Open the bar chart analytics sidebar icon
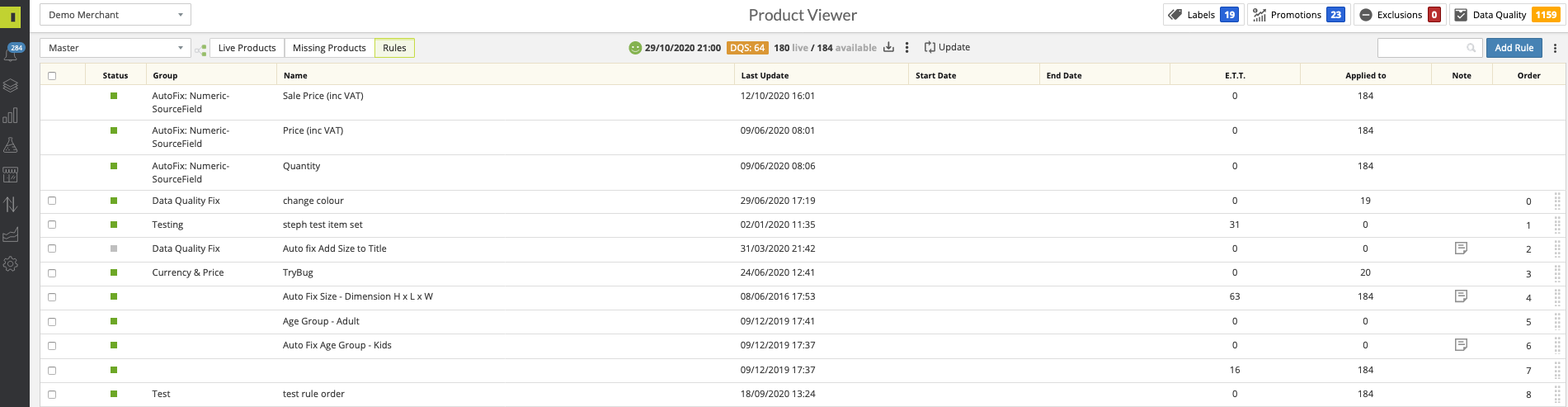Viewport: 1568px width, 407px height. tap(11, 115)
